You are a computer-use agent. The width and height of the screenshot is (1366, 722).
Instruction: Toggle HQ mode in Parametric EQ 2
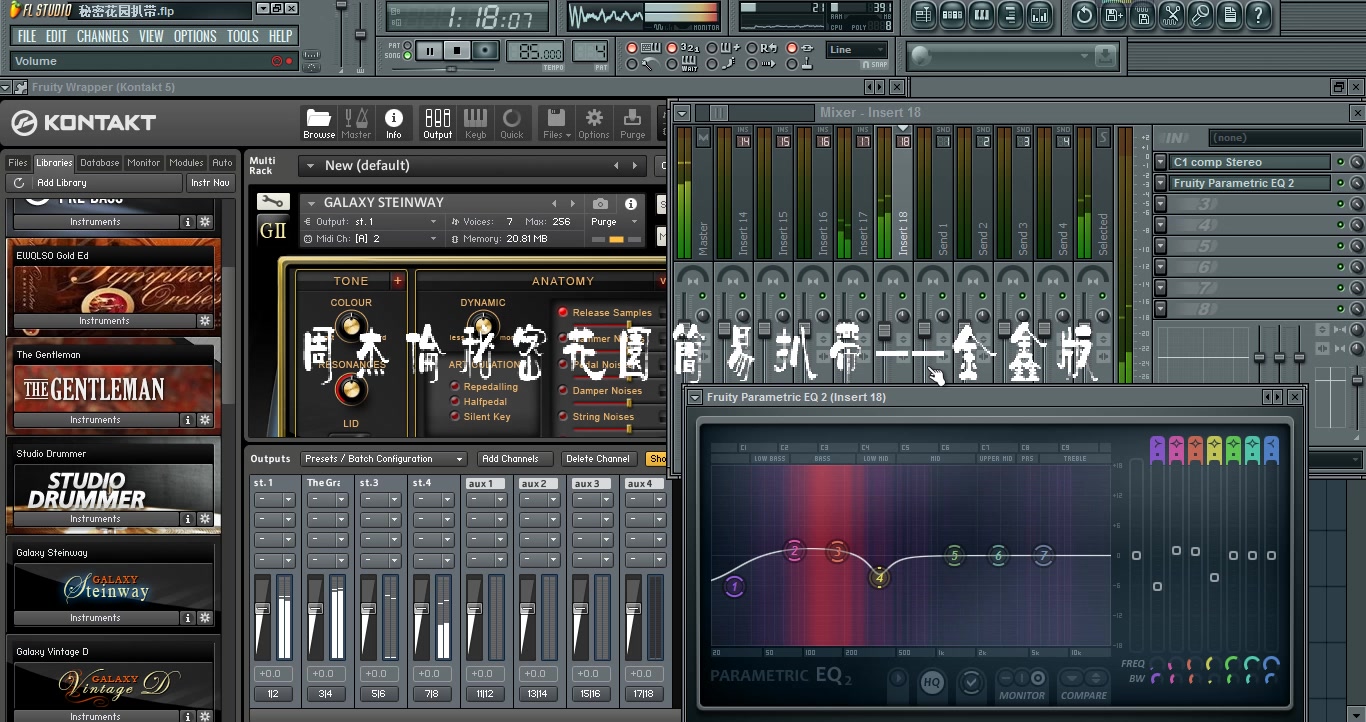(x=931, y=682)
